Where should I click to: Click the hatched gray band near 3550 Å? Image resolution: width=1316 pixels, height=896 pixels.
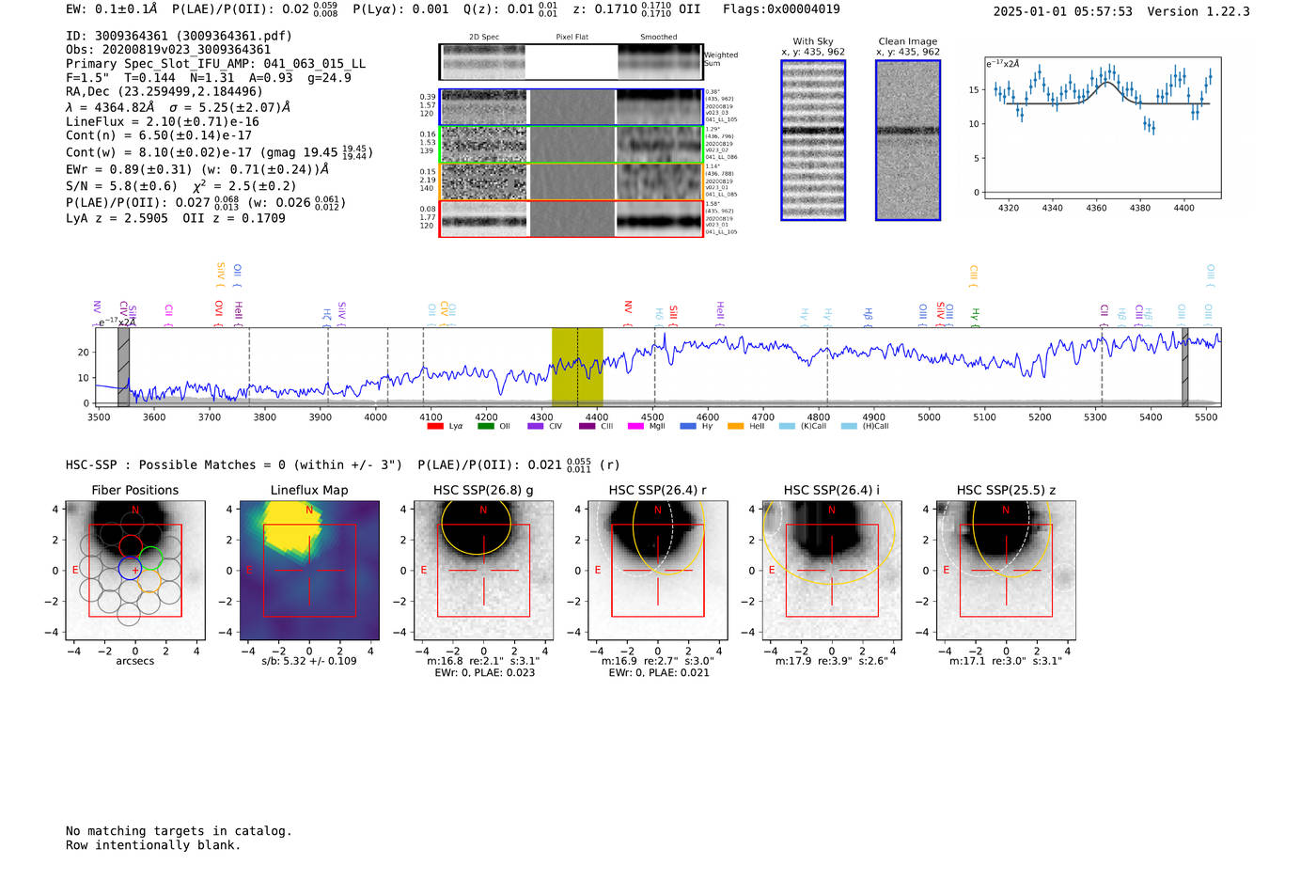tap(123, 367)
